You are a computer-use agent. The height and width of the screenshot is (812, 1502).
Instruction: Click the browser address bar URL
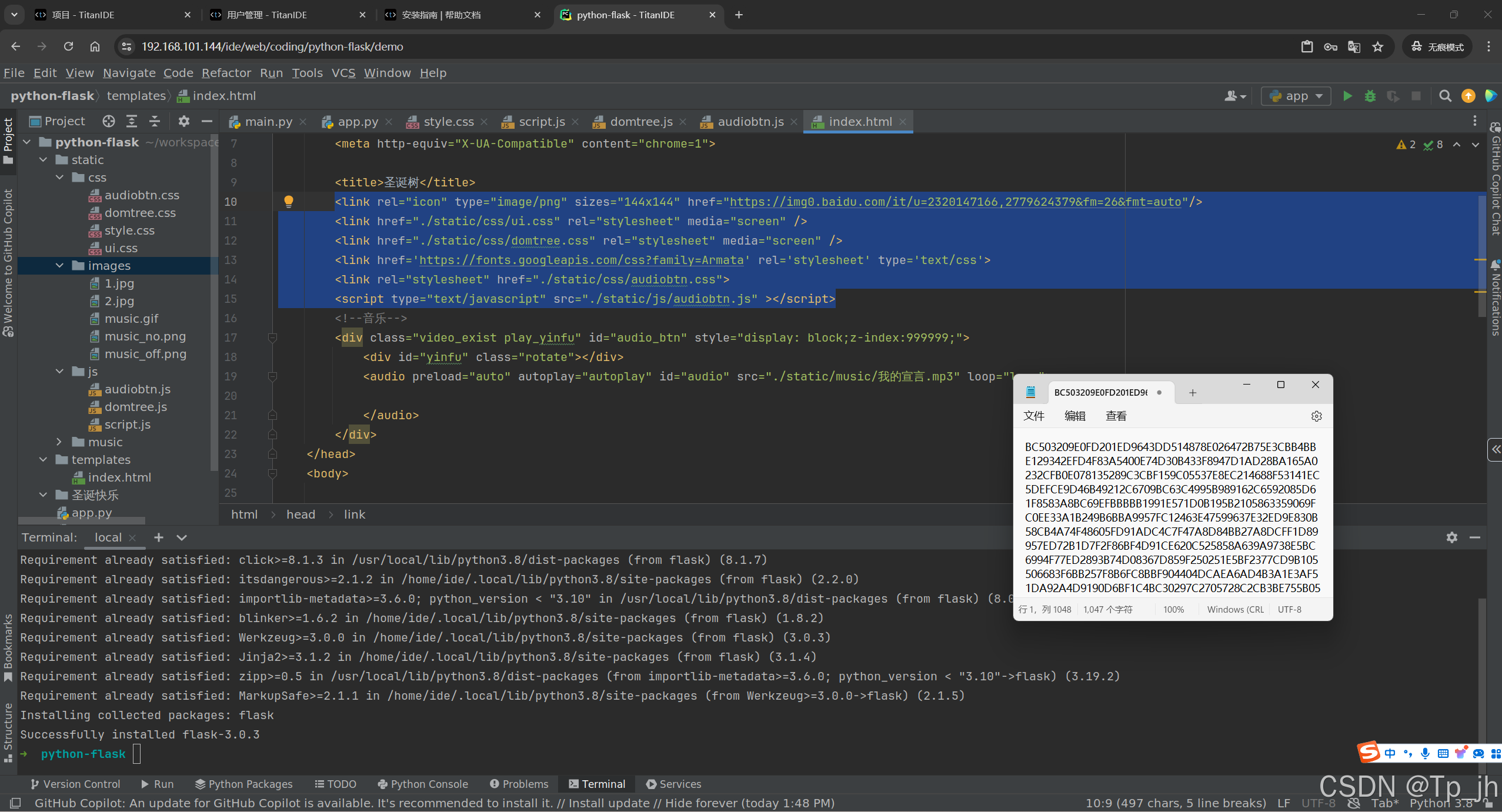(272, 46)
